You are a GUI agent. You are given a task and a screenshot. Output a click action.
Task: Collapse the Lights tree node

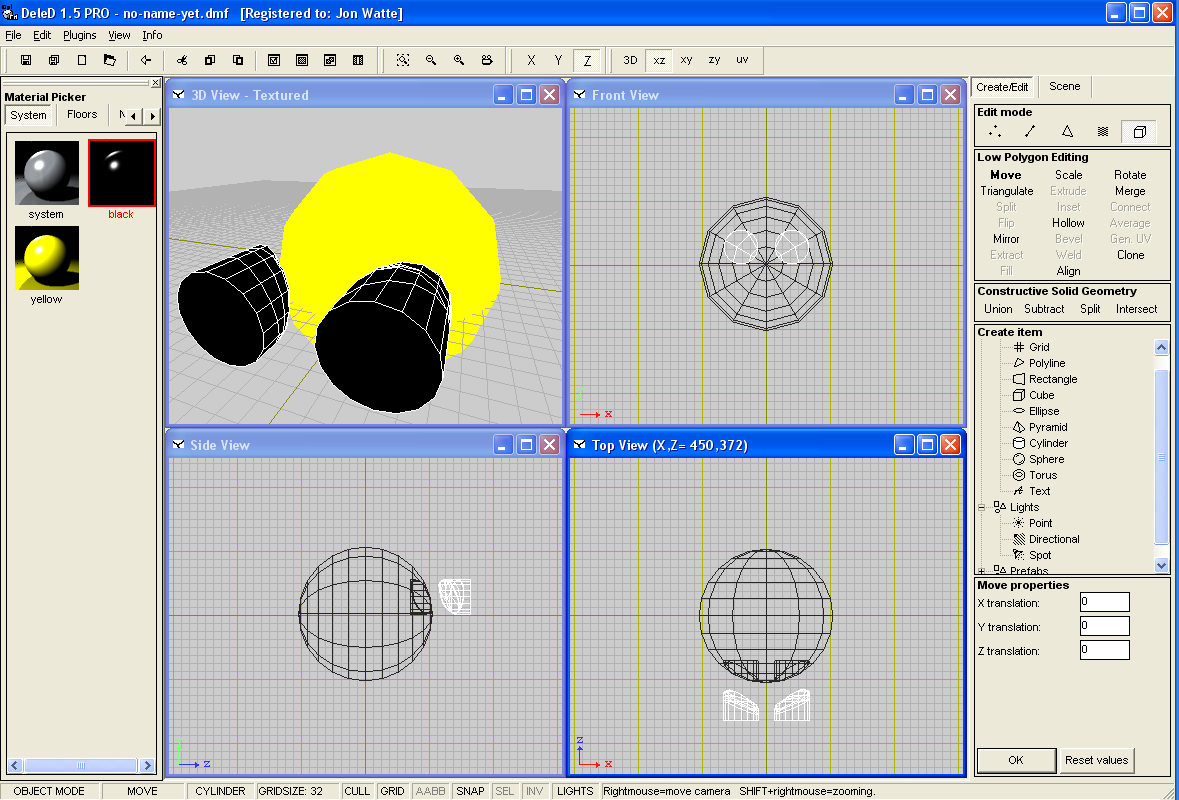click(x=982, y=507)
